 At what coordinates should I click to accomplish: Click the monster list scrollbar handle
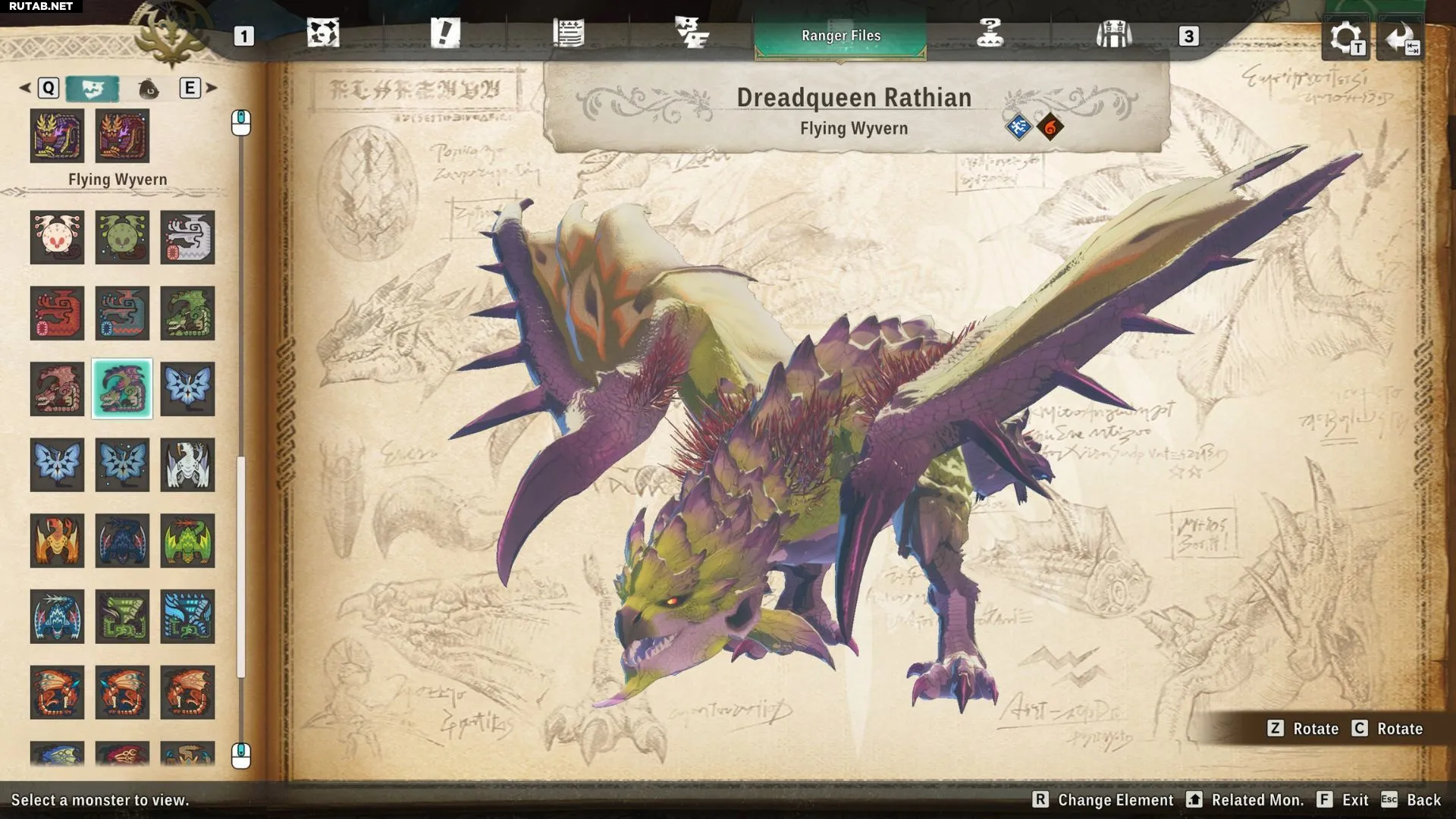click(x=241, y=565)
